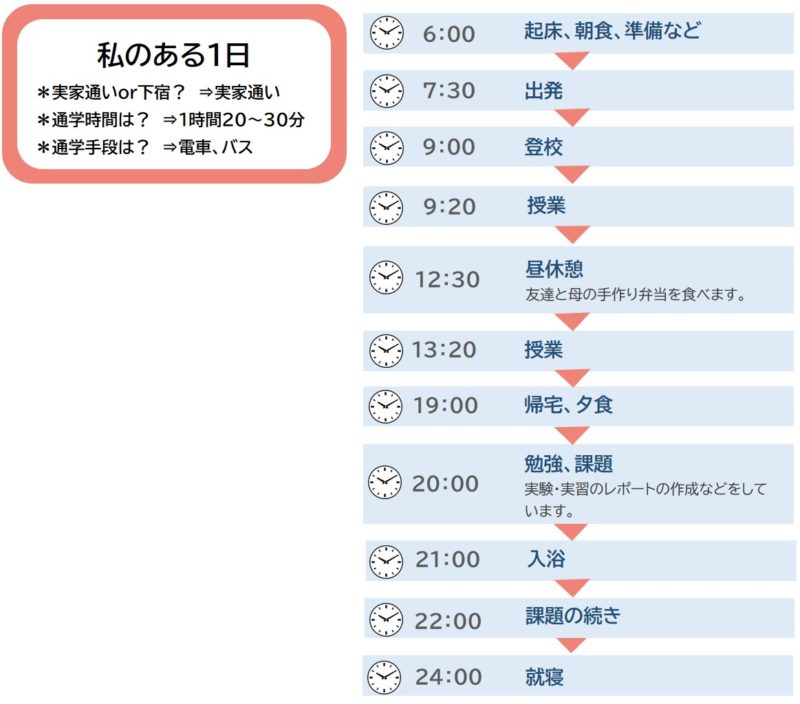The image size is (800, 704).
Task: Click the clock icon beside 6:00
Action: 386,33
